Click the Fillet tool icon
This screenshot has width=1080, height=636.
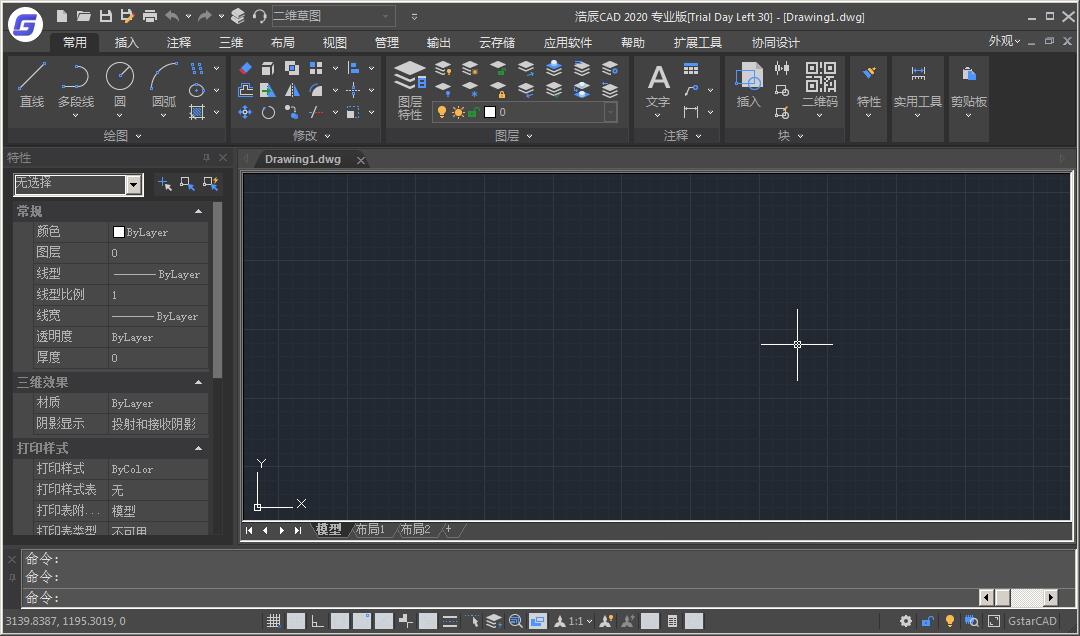coord(316,90)
